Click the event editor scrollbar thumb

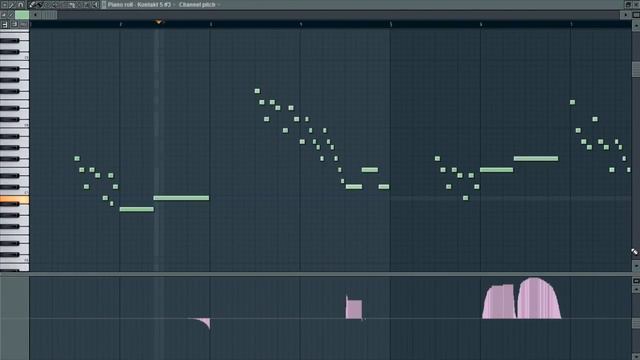tap(636, 323)
